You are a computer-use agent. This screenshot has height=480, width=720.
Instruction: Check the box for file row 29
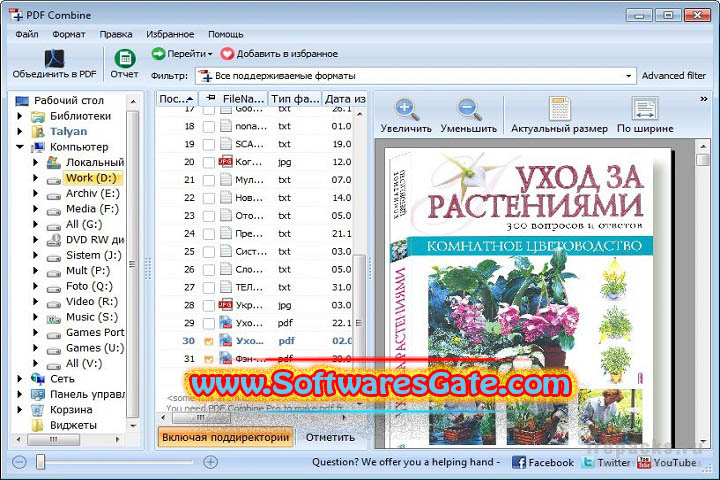pyautogui.click(x=209, y=323)
